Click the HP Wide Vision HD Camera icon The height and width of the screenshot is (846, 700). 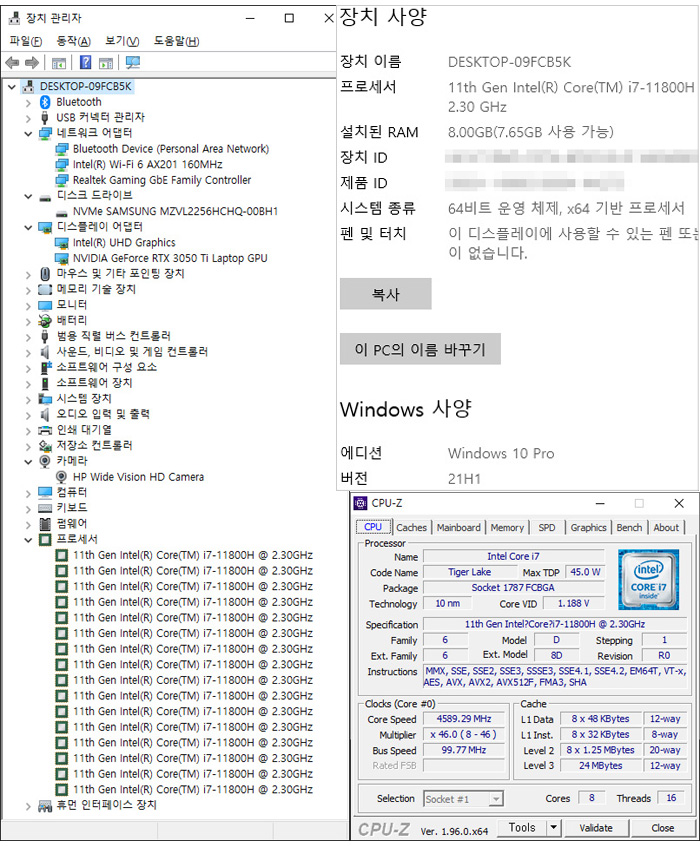[62, 477]
